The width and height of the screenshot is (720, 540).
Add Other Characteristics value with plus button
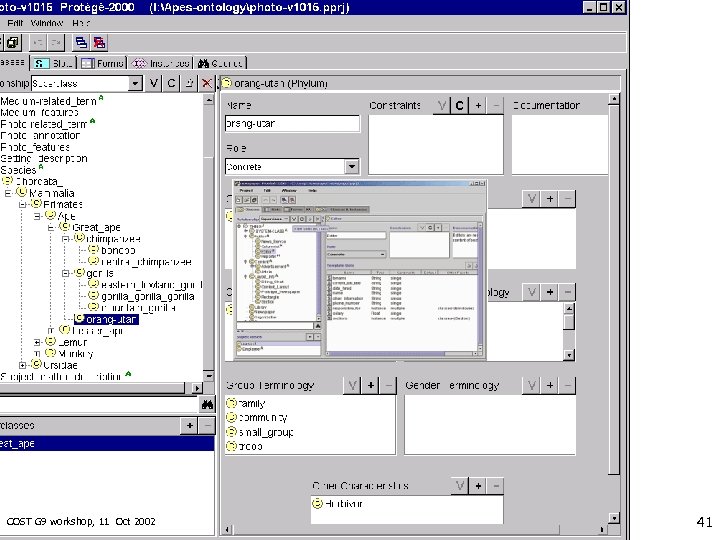(x=478, y=486)
